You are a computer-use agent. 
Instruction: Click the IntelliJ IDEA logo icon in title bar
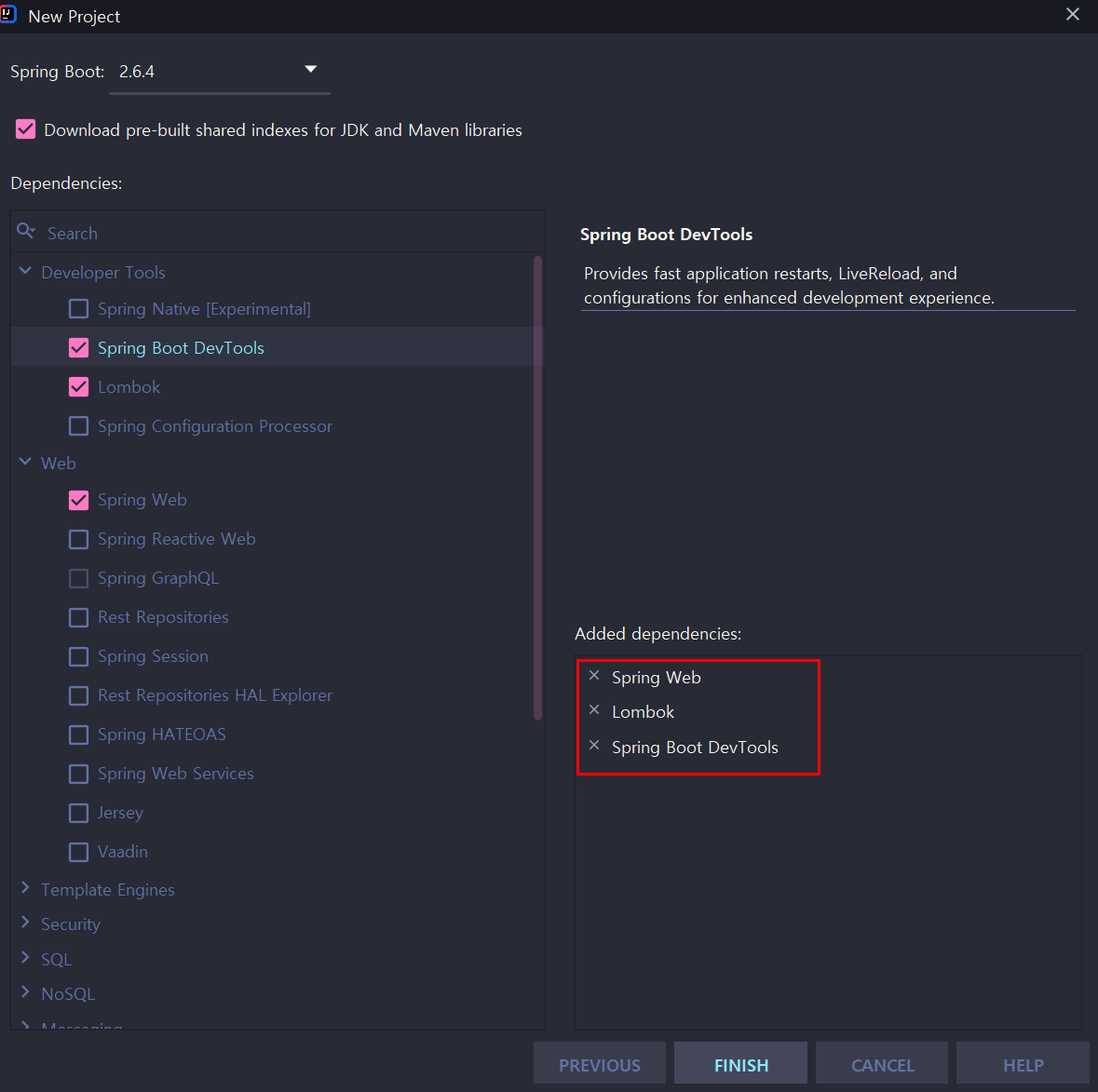click(7, 13)
